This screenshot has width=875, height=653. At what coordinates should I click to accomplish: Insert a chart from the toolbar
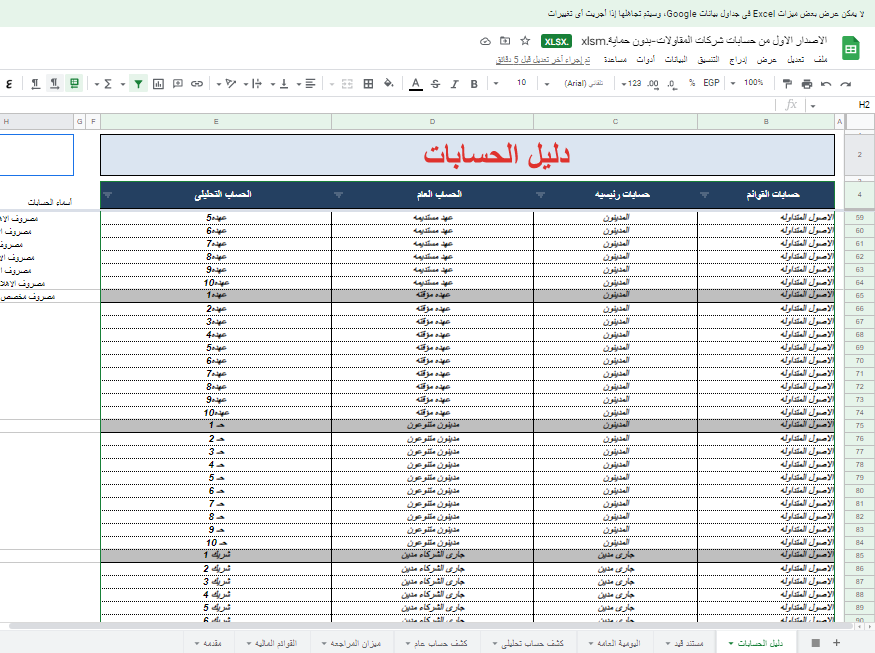tap(157, 83)
